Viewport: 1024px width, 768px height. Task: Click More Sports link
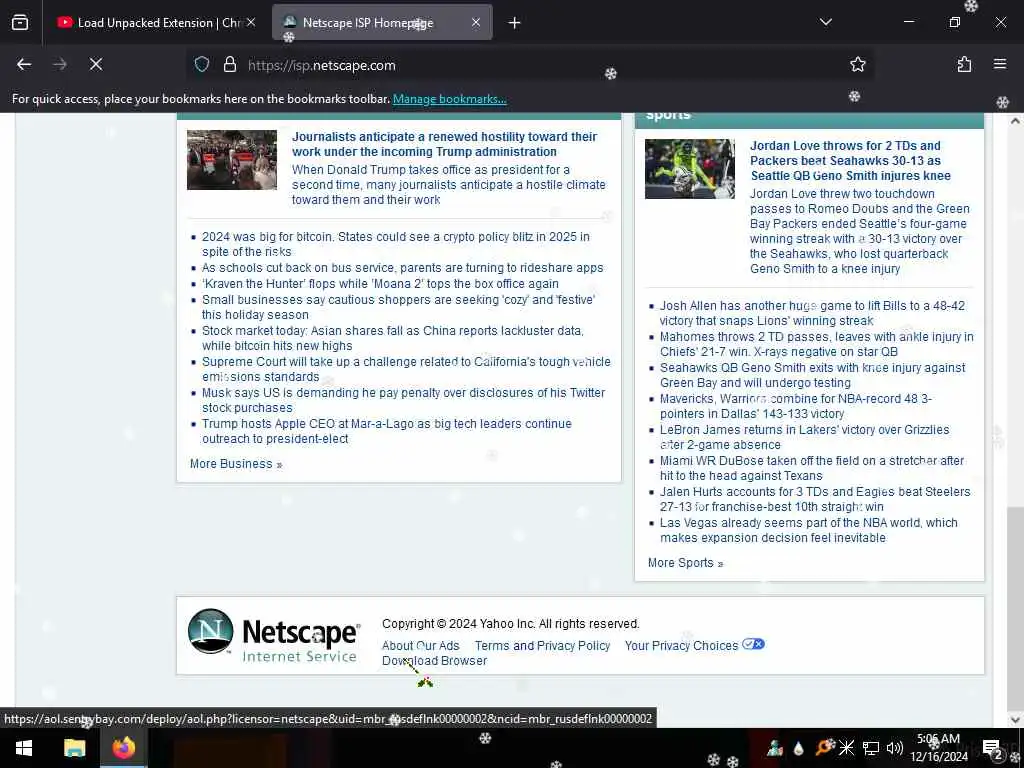(x=685, y=563)
